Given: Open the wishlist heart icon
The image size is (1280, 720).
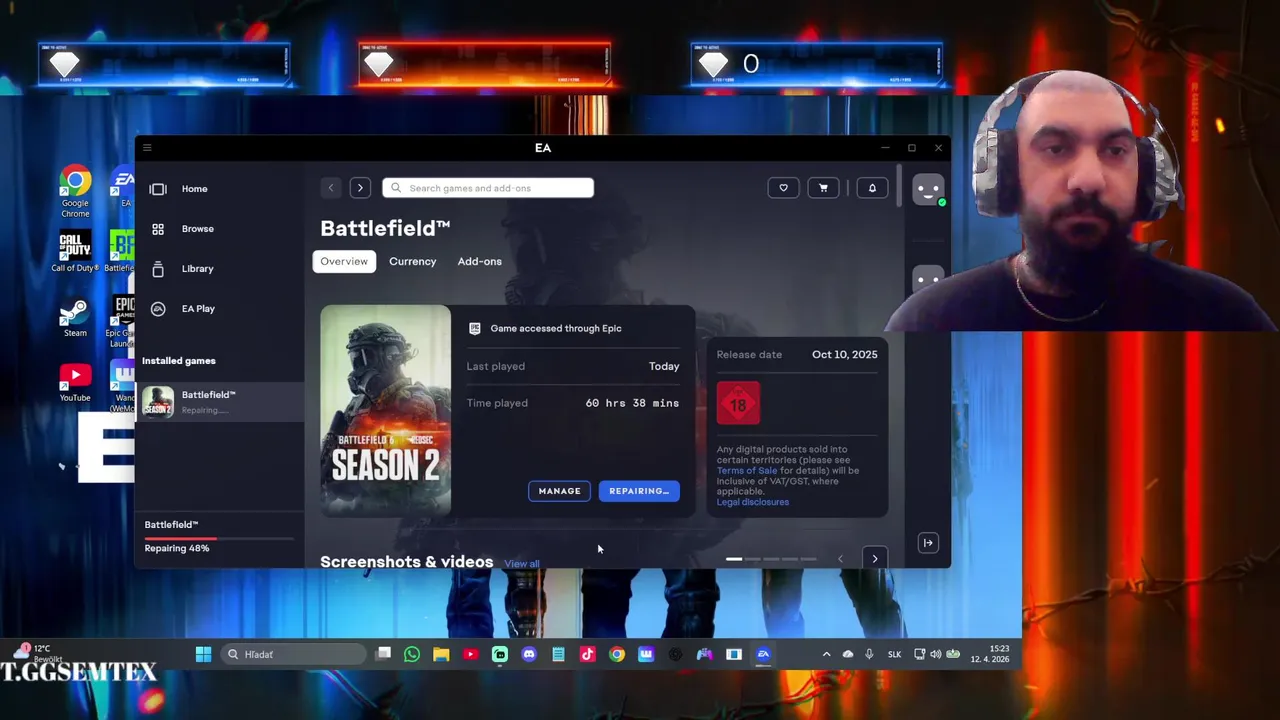Looking at the screenshot, I should click(783, 188).
